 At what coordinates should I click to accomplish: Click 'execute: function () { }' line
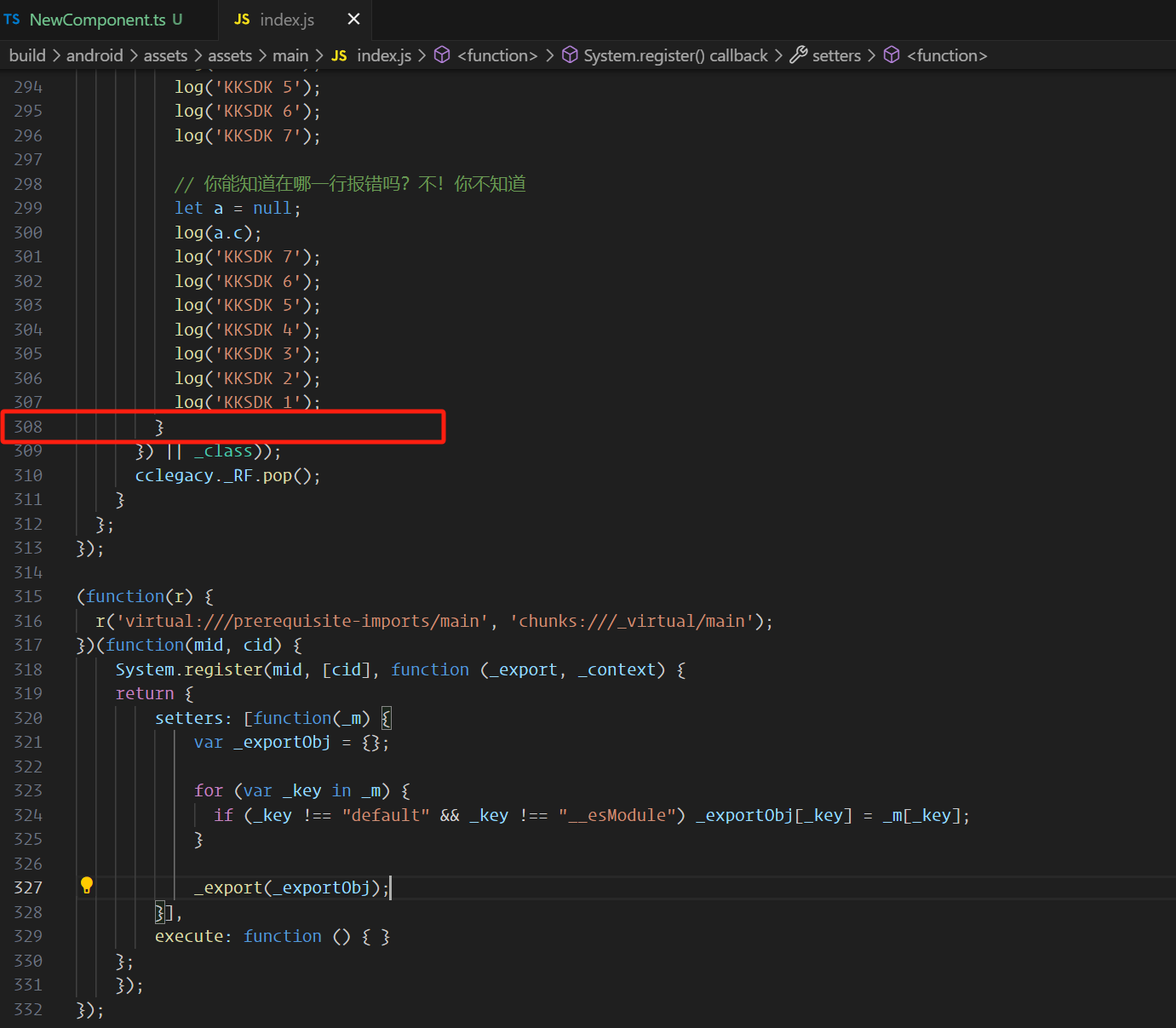tap(272, 936)
